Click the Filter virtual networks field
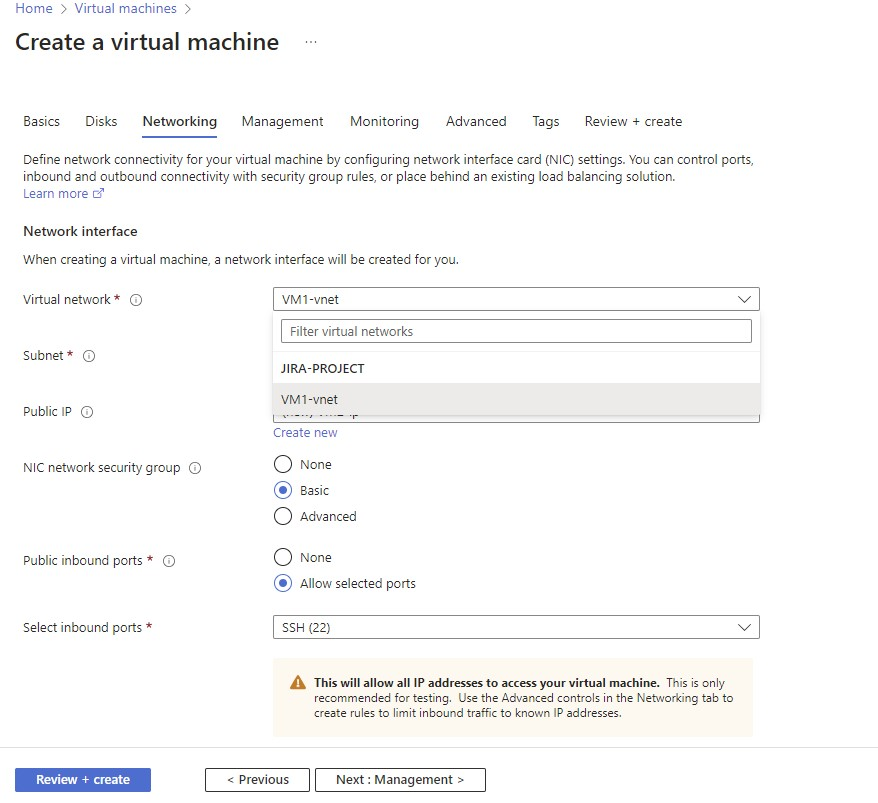This screenshot has height=803, width=878. pyautogui.click(x=516, y=330)
